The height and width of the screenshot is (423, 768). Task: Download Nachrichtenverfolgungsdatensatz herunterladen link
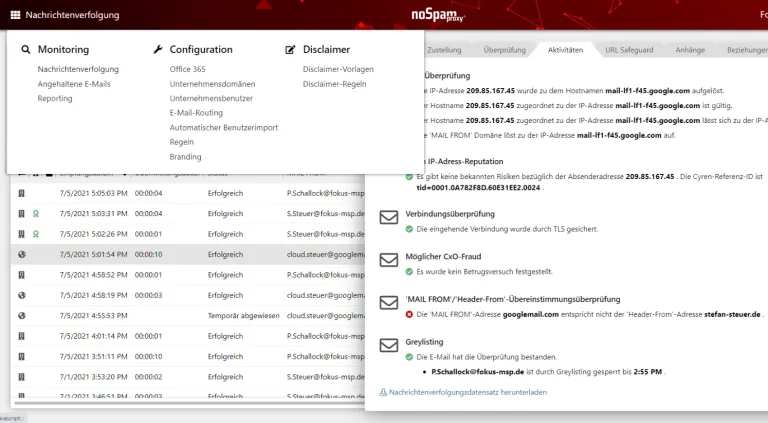(468, 392)
